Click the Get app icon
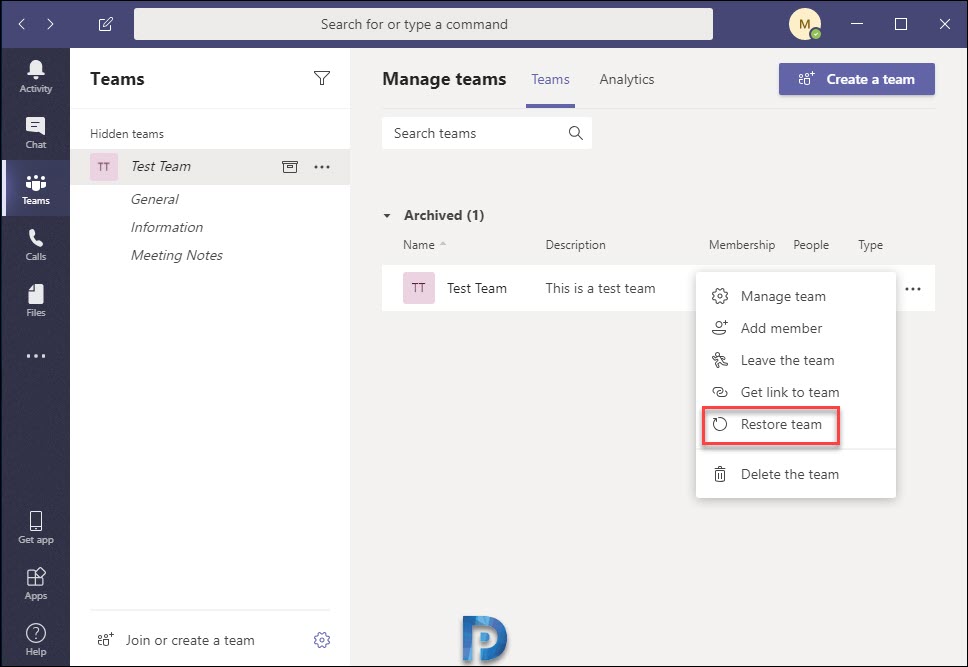968x667 pixels. (35, 527)
